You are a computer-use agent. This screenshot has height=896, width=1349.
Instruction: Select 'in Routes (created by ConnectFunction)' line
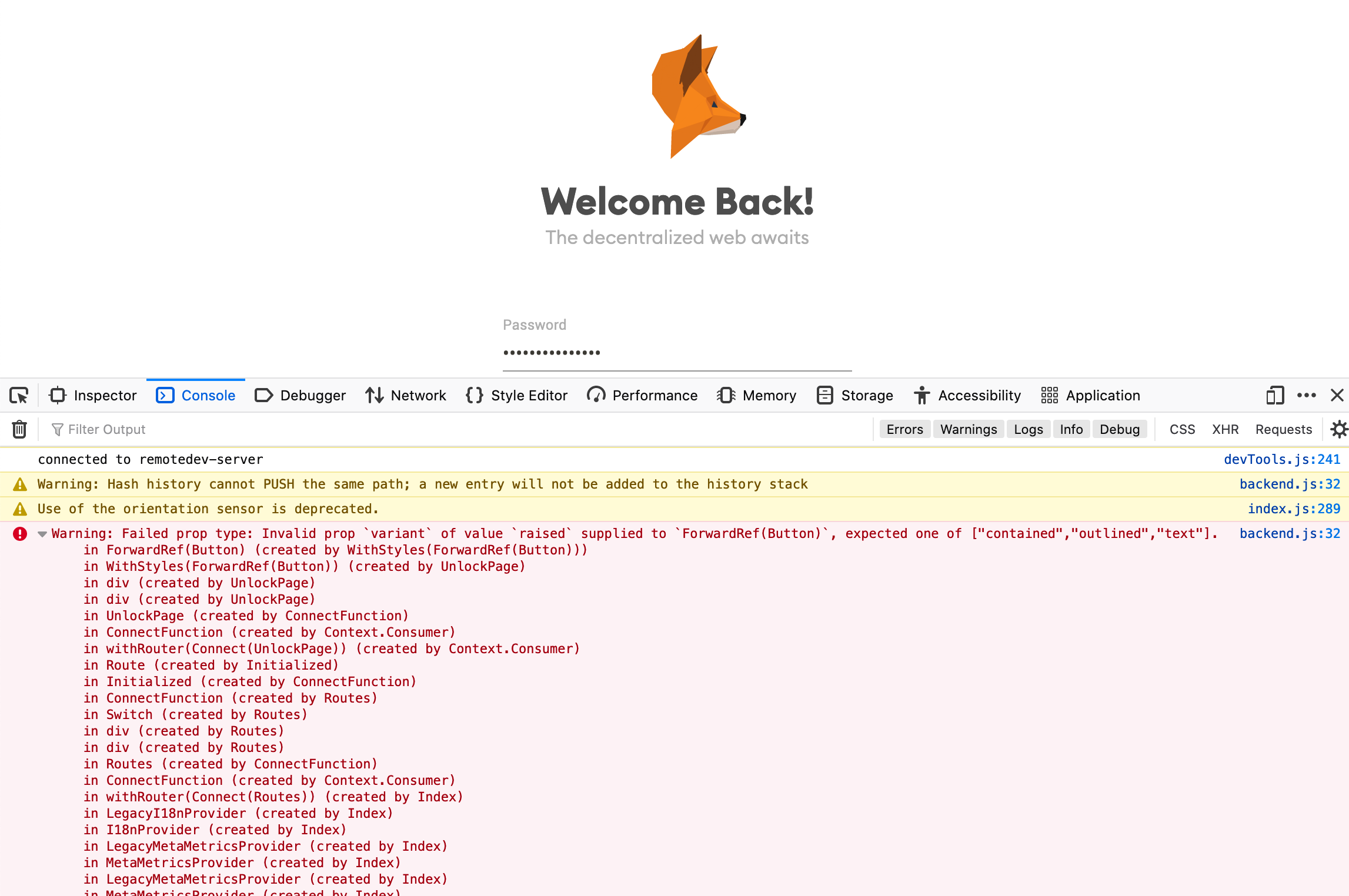click(230, 764)
